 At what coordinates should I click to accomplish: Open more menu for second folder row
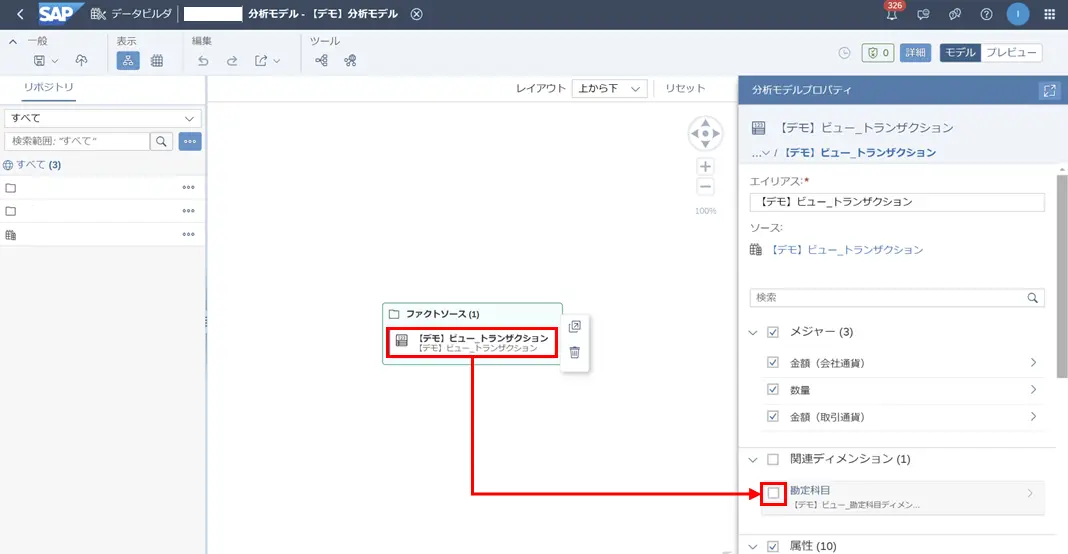tap(189, 211)
